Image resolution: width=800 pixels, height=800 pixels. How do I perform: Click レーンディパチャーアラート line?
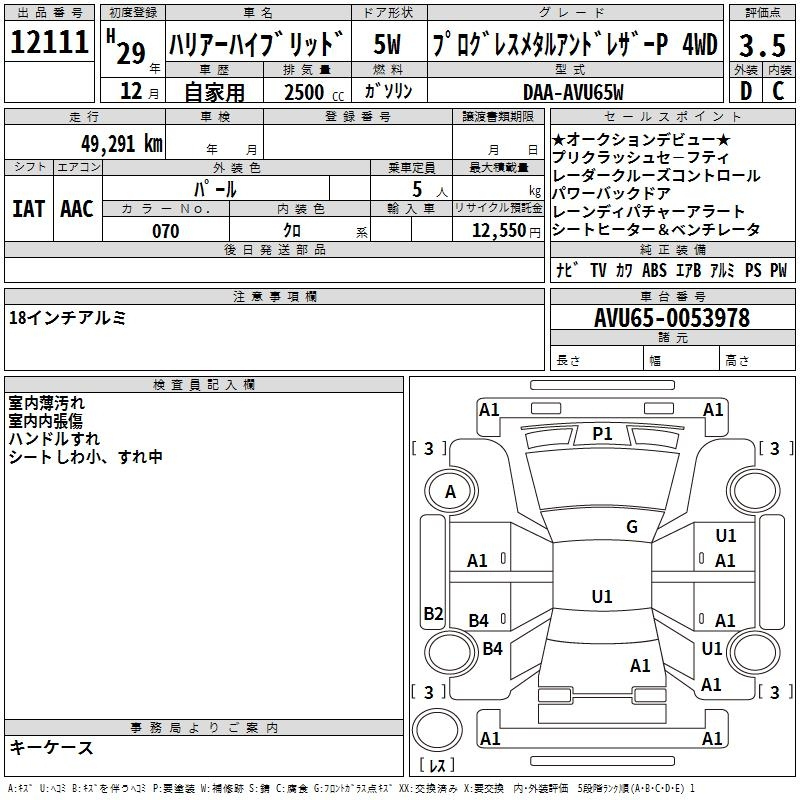tap(648, 211)
